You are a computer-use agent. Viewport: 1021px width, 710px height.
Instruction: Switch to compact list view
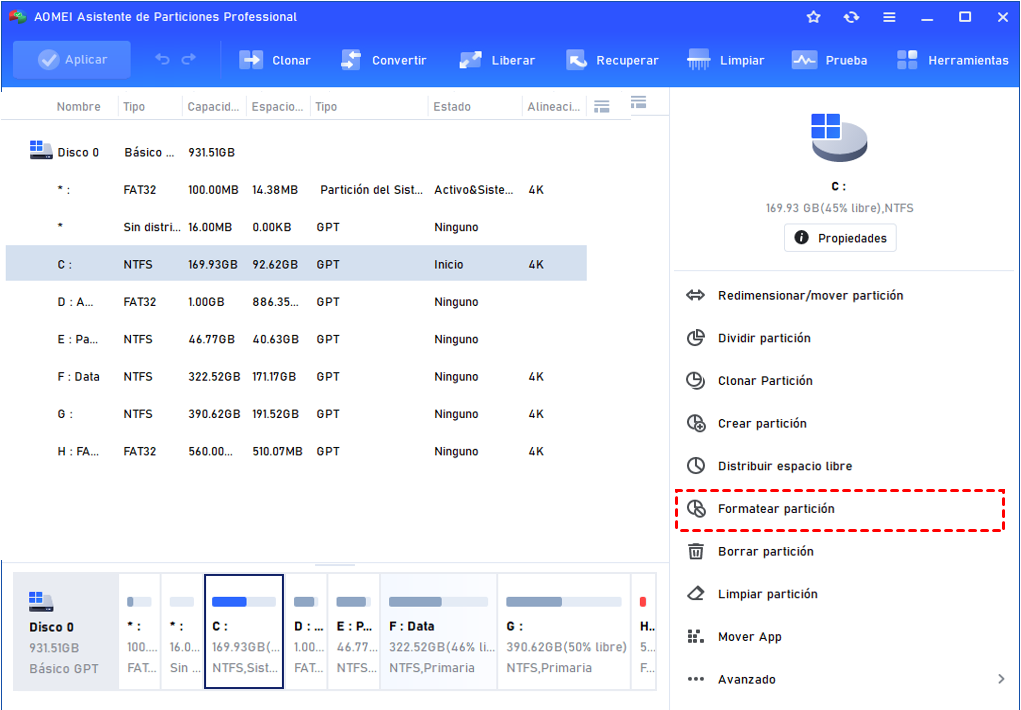click(601, 103)
